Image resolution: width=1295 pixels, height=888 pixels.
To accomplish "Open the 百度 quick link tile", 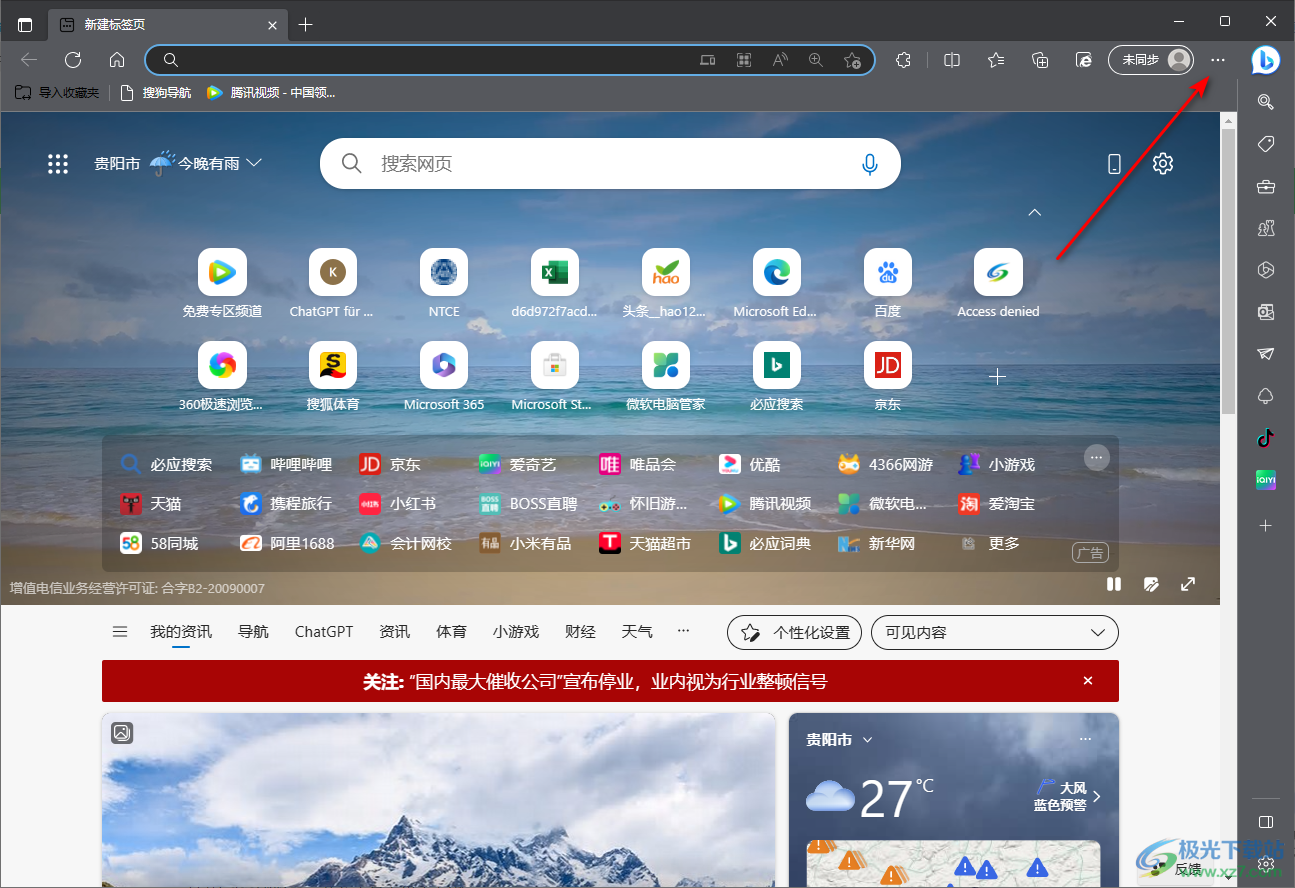I will (887, 284).
